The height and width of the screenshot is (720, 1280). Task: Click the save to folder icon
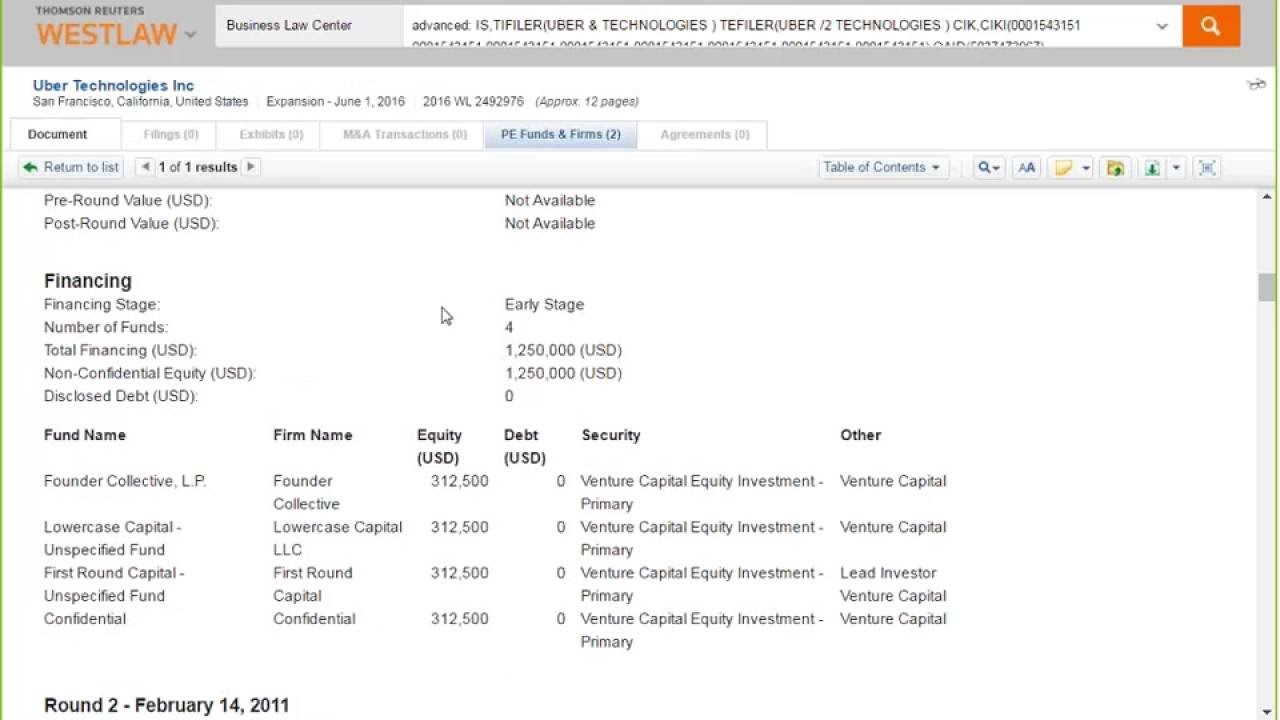(1115, 168)
